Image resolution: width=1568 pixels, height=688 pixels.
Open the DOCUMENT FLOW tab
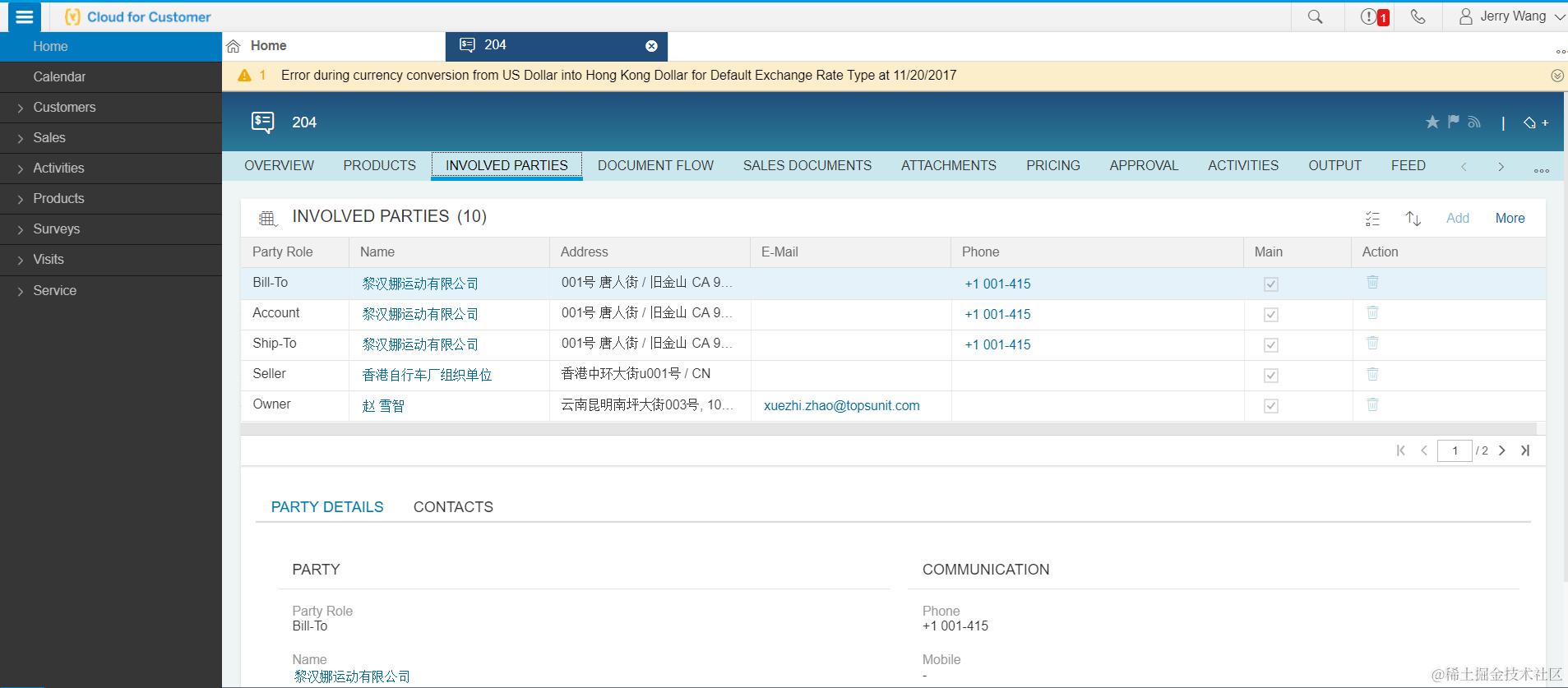(x=655, y=165)
